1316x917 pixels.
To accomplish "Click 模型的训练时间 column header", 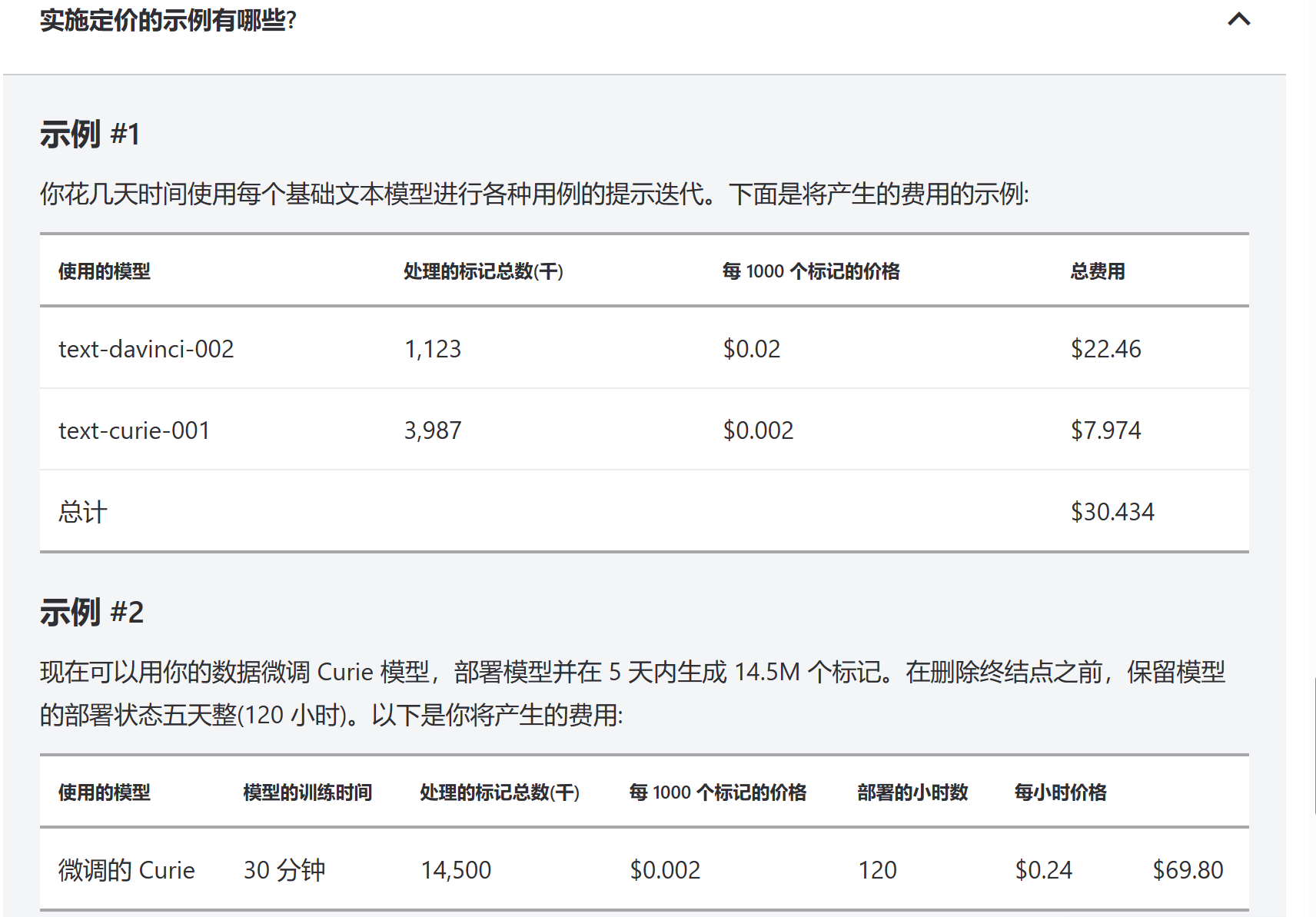I will [307, 792].
